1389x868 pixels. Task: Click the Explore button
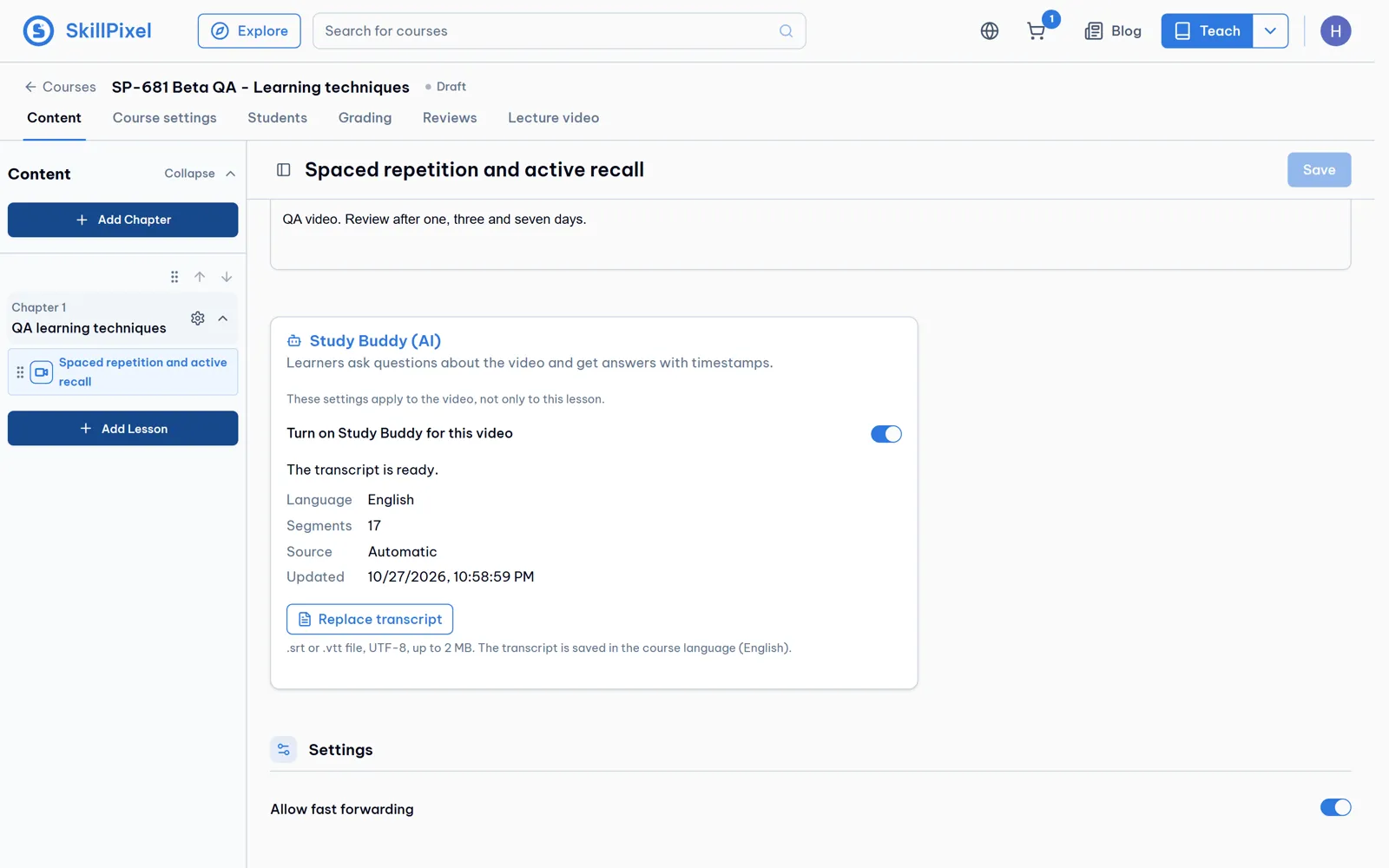249,31
